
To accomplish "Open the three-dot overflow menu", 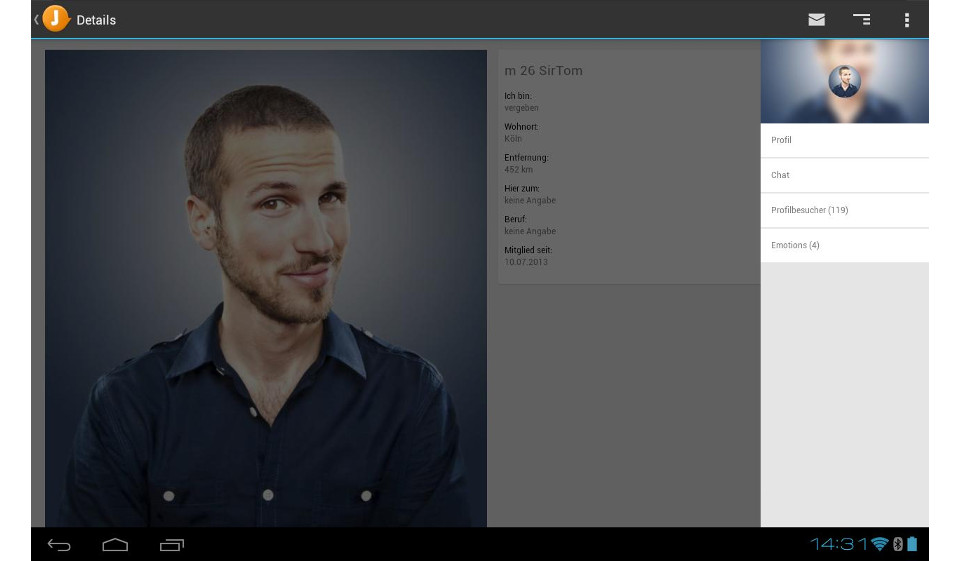I will coord(906,19).
